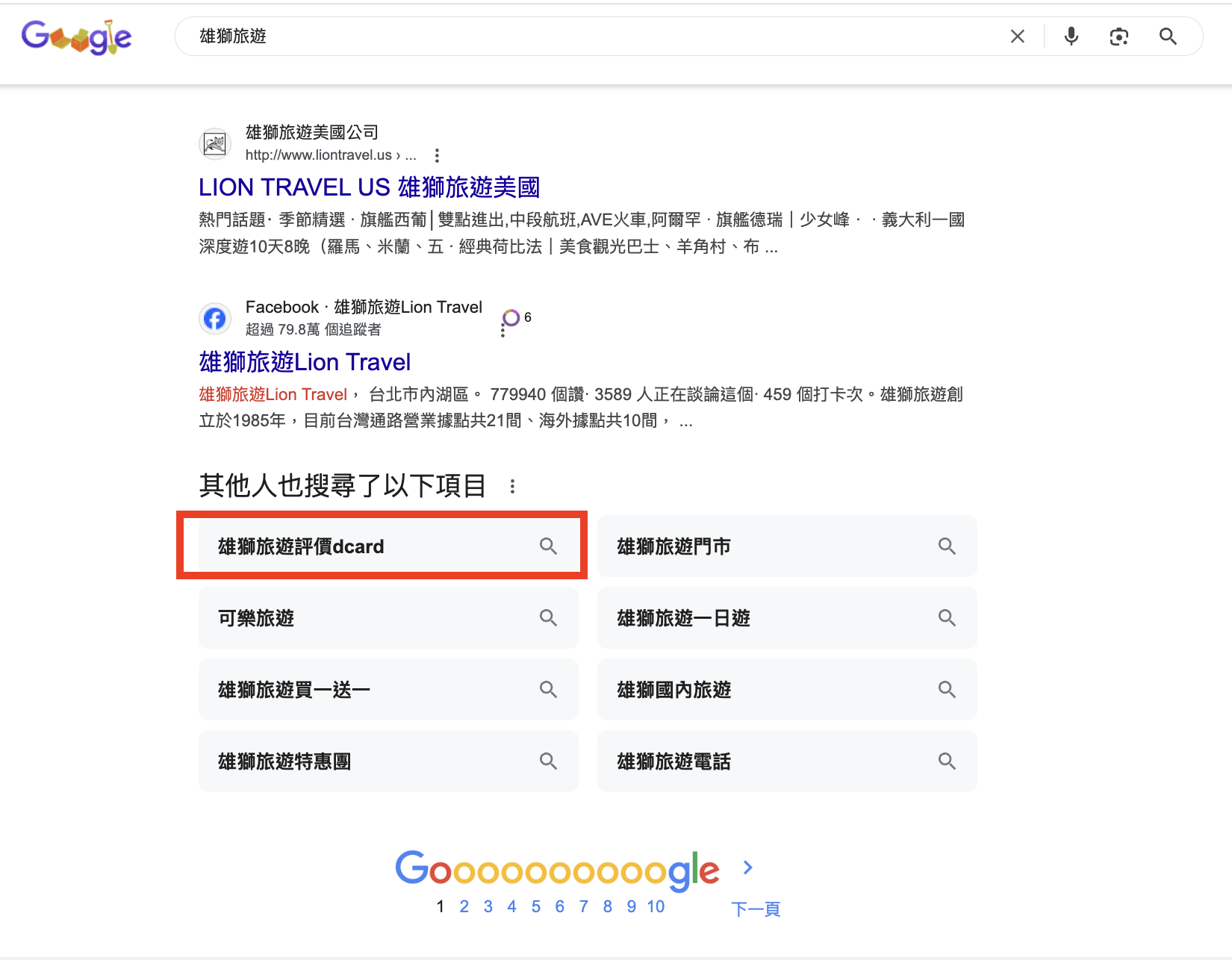Image resolution: width=1232 pixels, height=960 pixels.
Task: Go to results page 9
Action: [x=632, y=907]
